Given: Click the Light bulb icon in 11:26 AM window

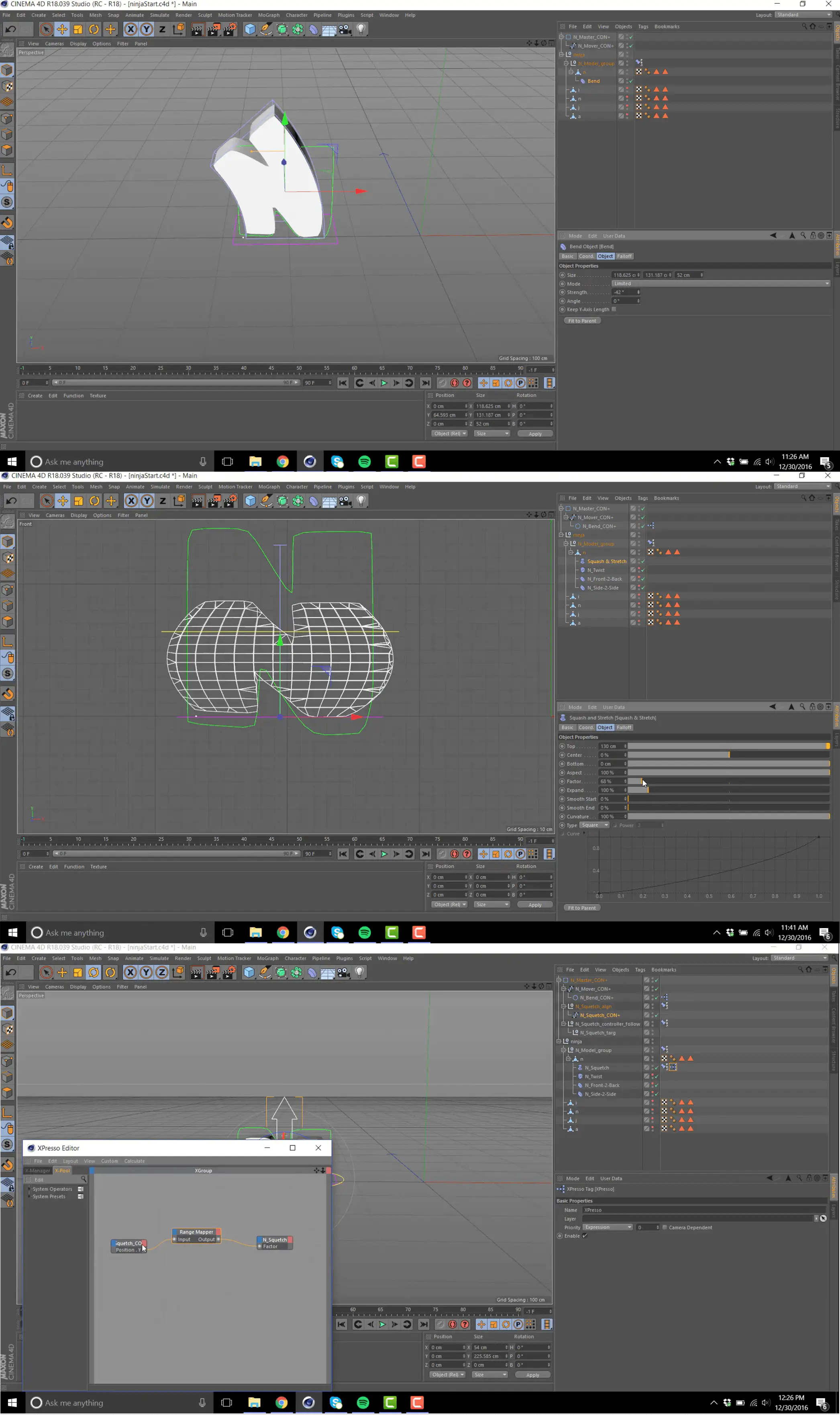Looking at the screenshot, I should coord(361,29).
